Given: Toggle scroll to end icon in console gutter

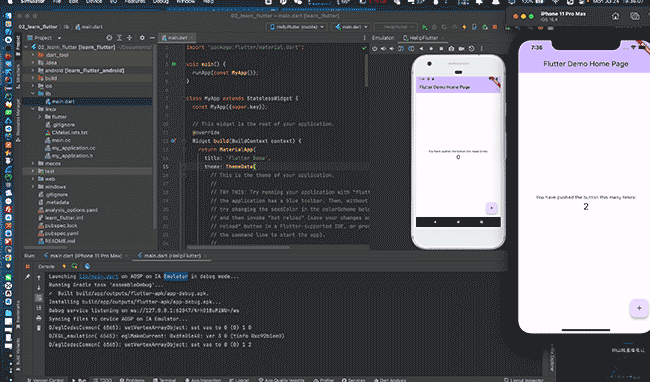Looking at the screenshot, I should 39,307.
